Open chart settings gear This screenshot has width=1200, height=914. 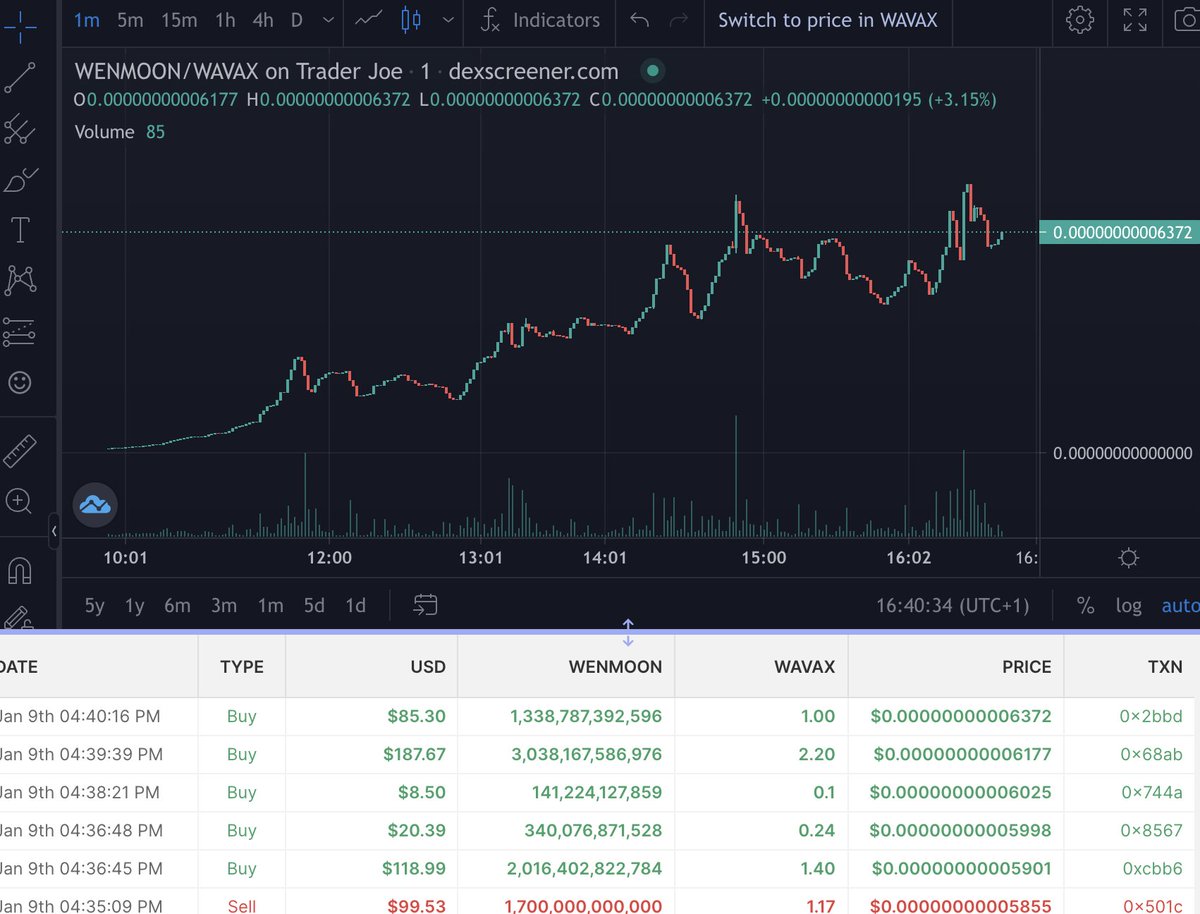coord(1079,20)
